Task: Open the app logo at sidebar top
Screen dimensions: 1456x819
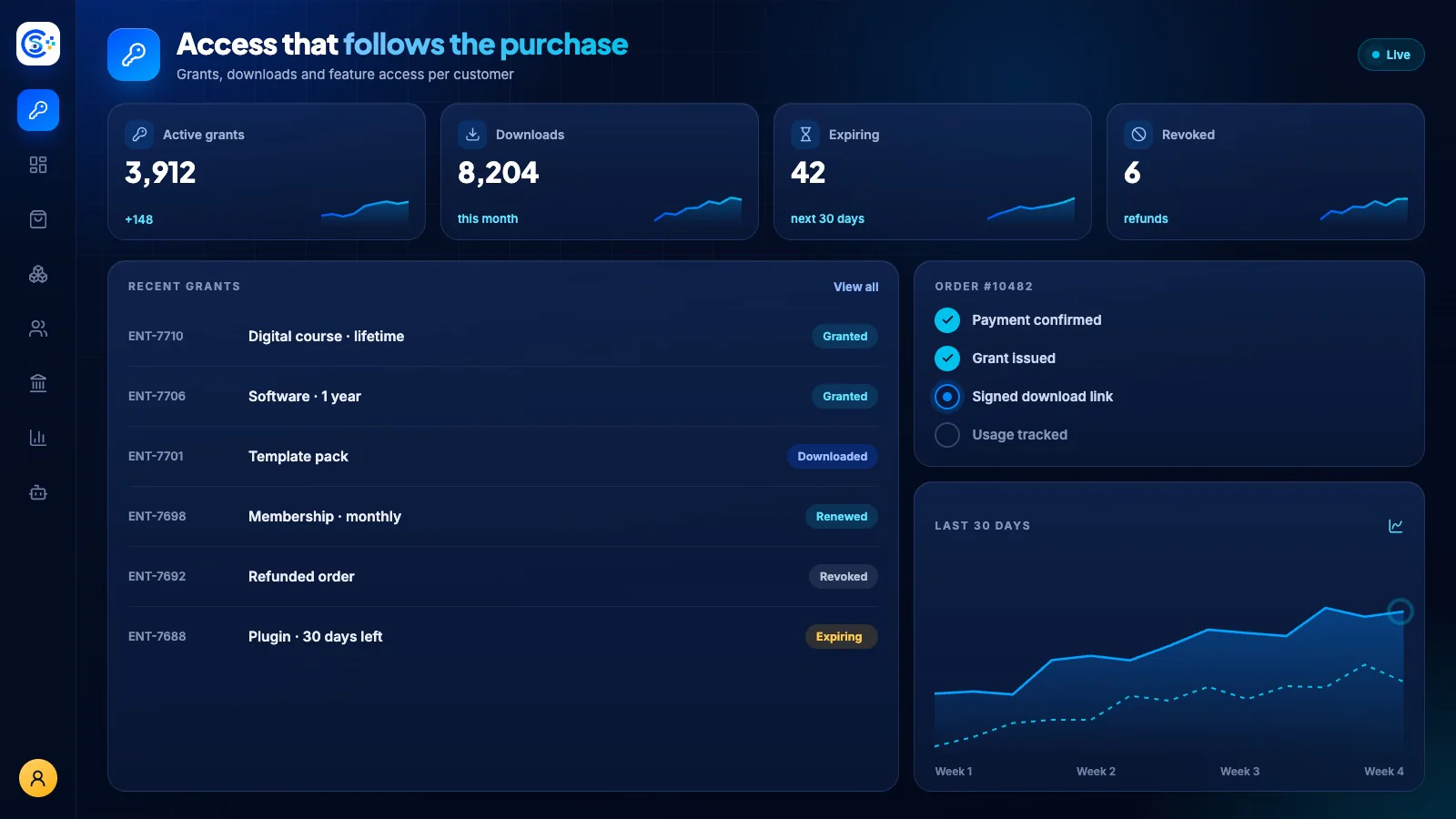Action: tap(38, 44)
